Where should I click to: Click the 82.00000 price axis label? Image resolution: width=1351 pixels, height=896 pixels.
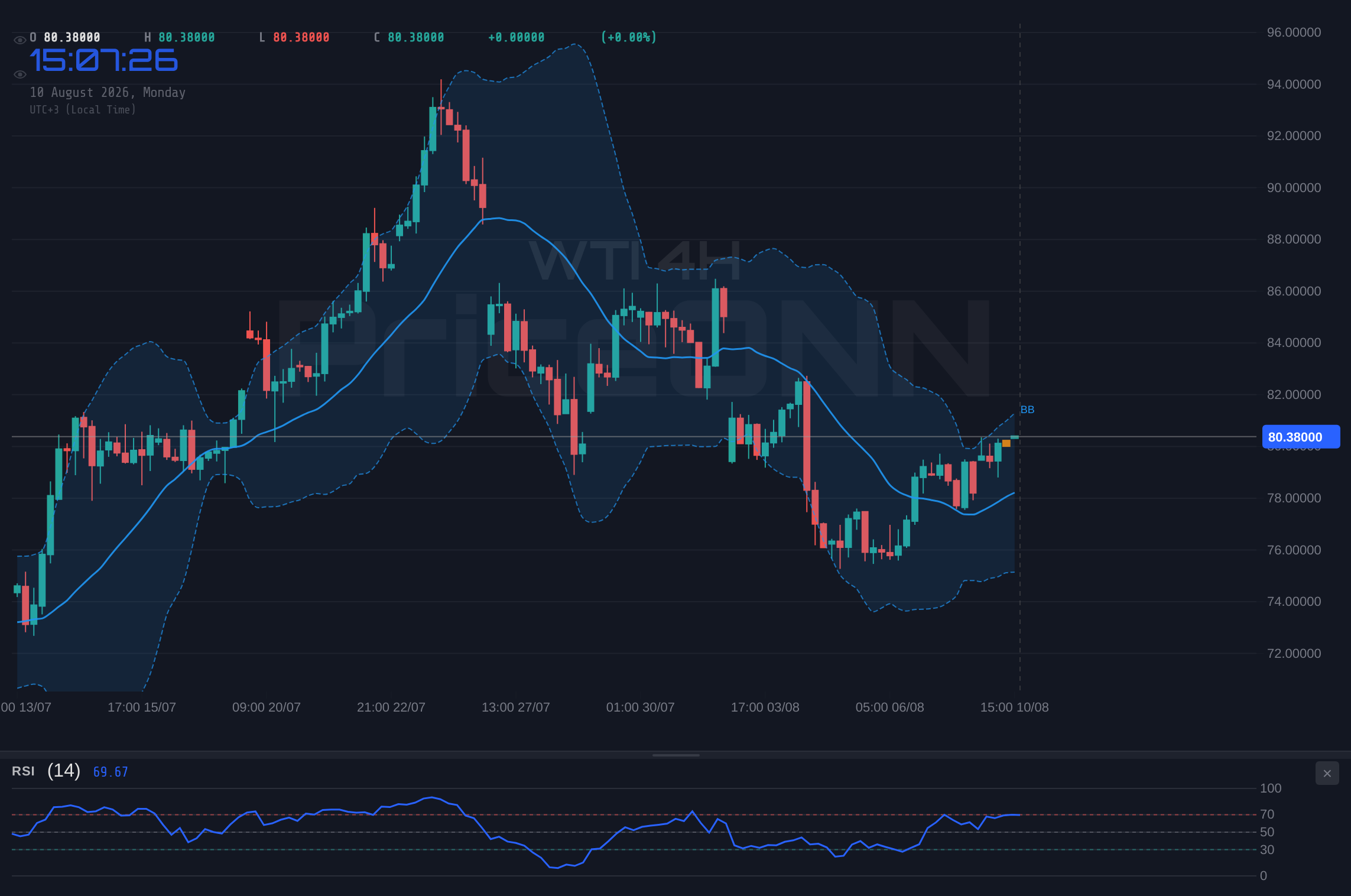(x=1294, y=395)
